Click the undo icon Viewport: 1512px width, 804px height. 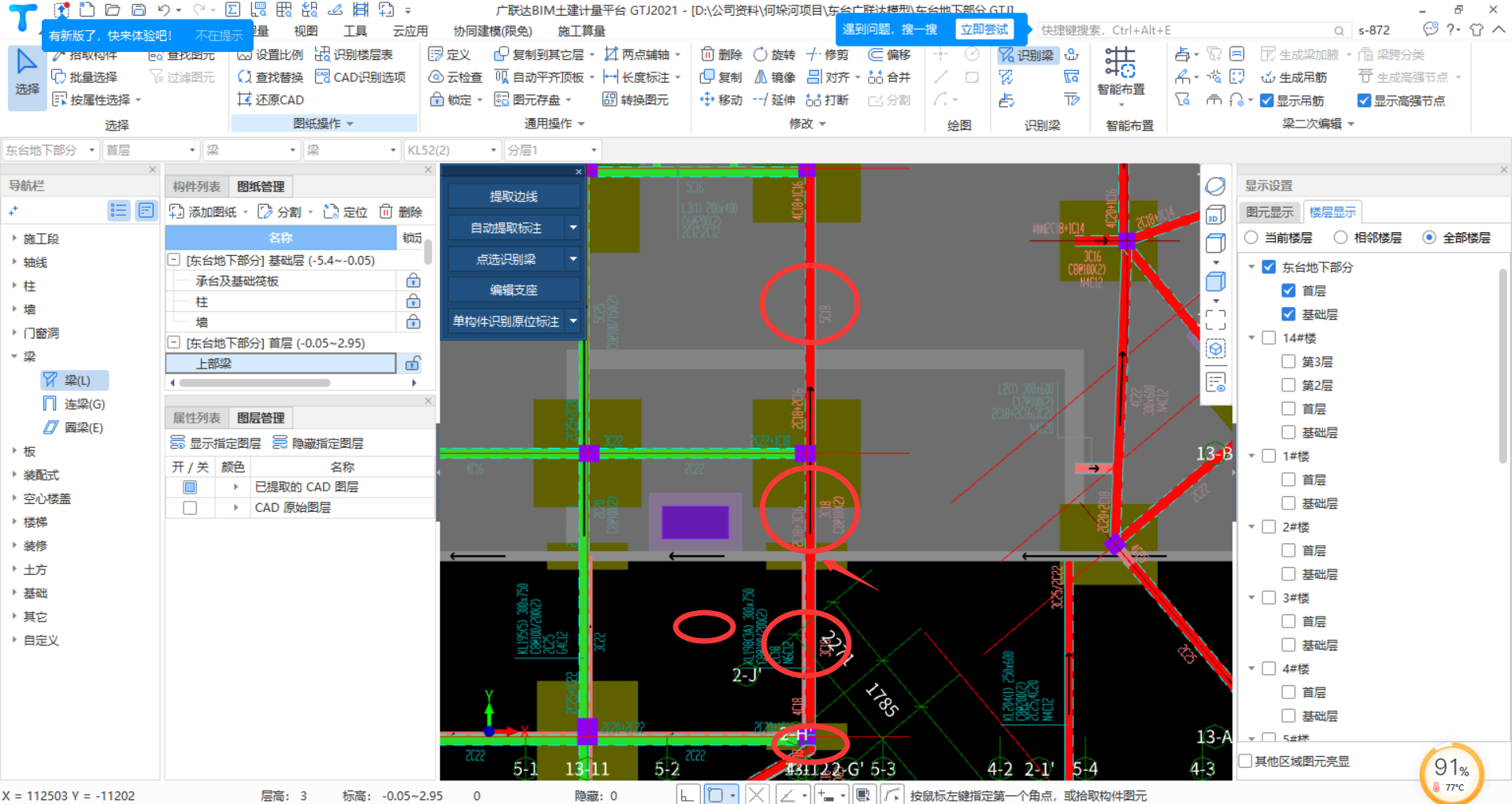point(164,10)
